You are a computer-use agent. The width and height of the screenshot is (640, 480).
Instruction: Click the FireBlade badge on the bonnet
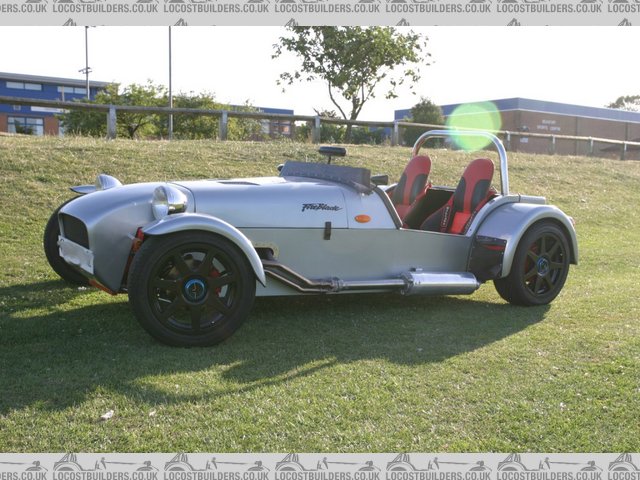(321, 207)
